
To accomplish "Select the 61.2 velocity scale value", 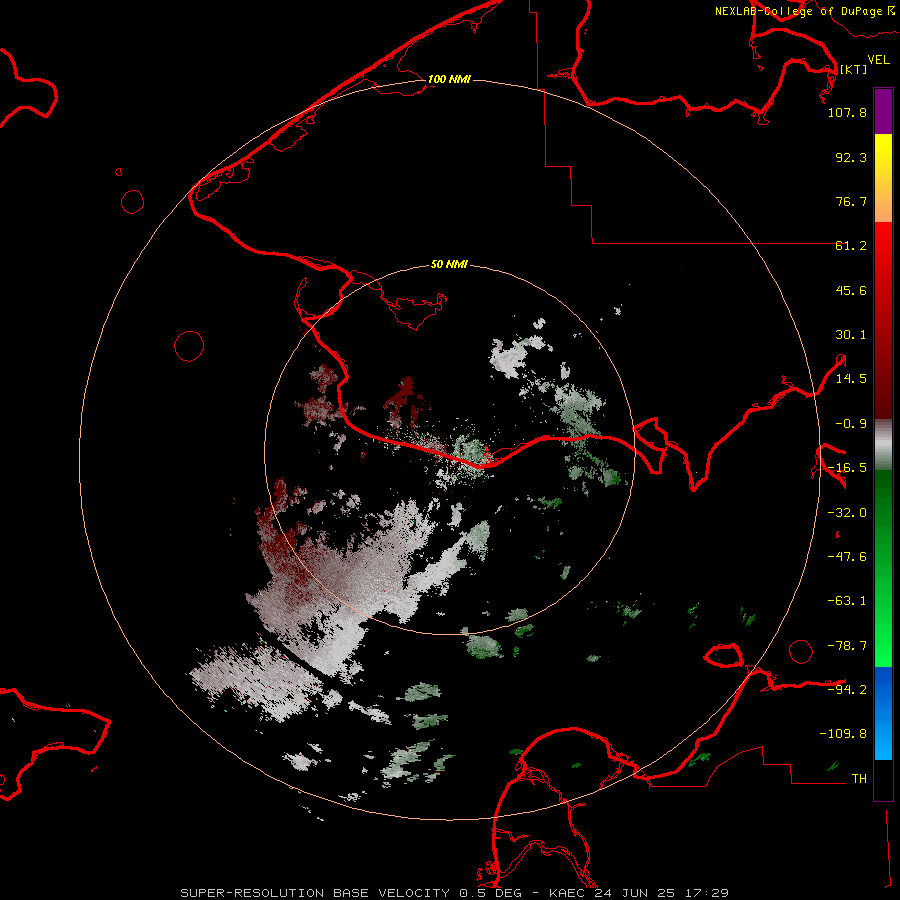I will 851,246.
